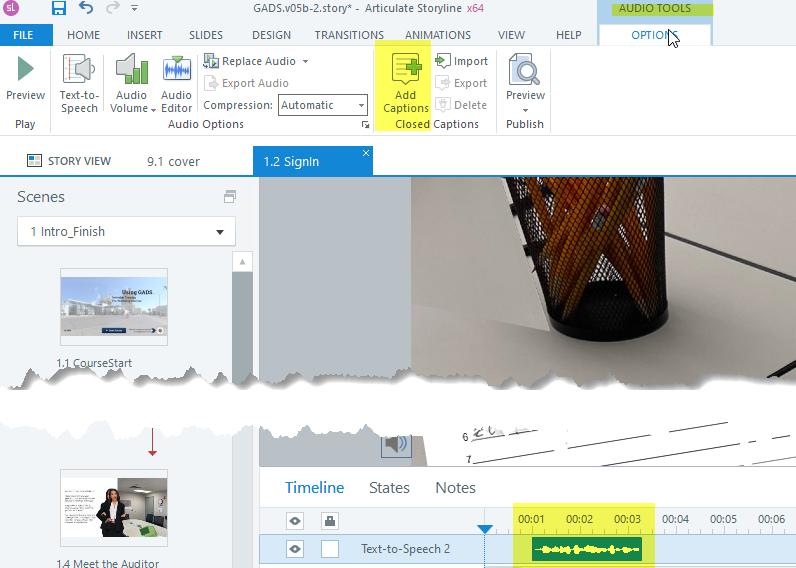Click the scenes panel vertical scrollbar thumb
This screenshot has height=568, width=796.
243,325
